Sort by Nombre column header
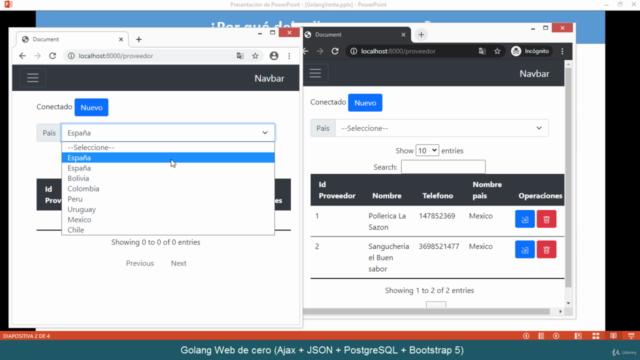Screen dimensions: 640x360 pos(387,196)
